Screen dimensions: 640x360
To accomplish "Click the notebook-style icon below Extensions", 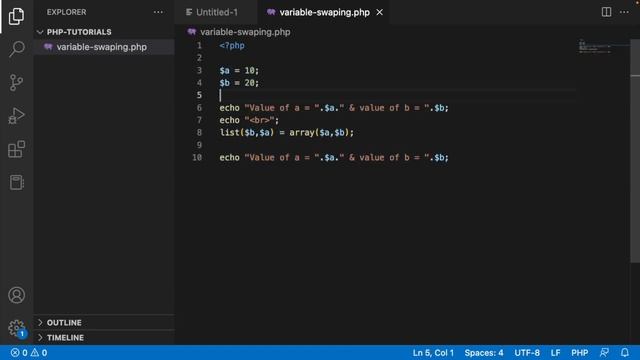I will click(x=16, y=182).
